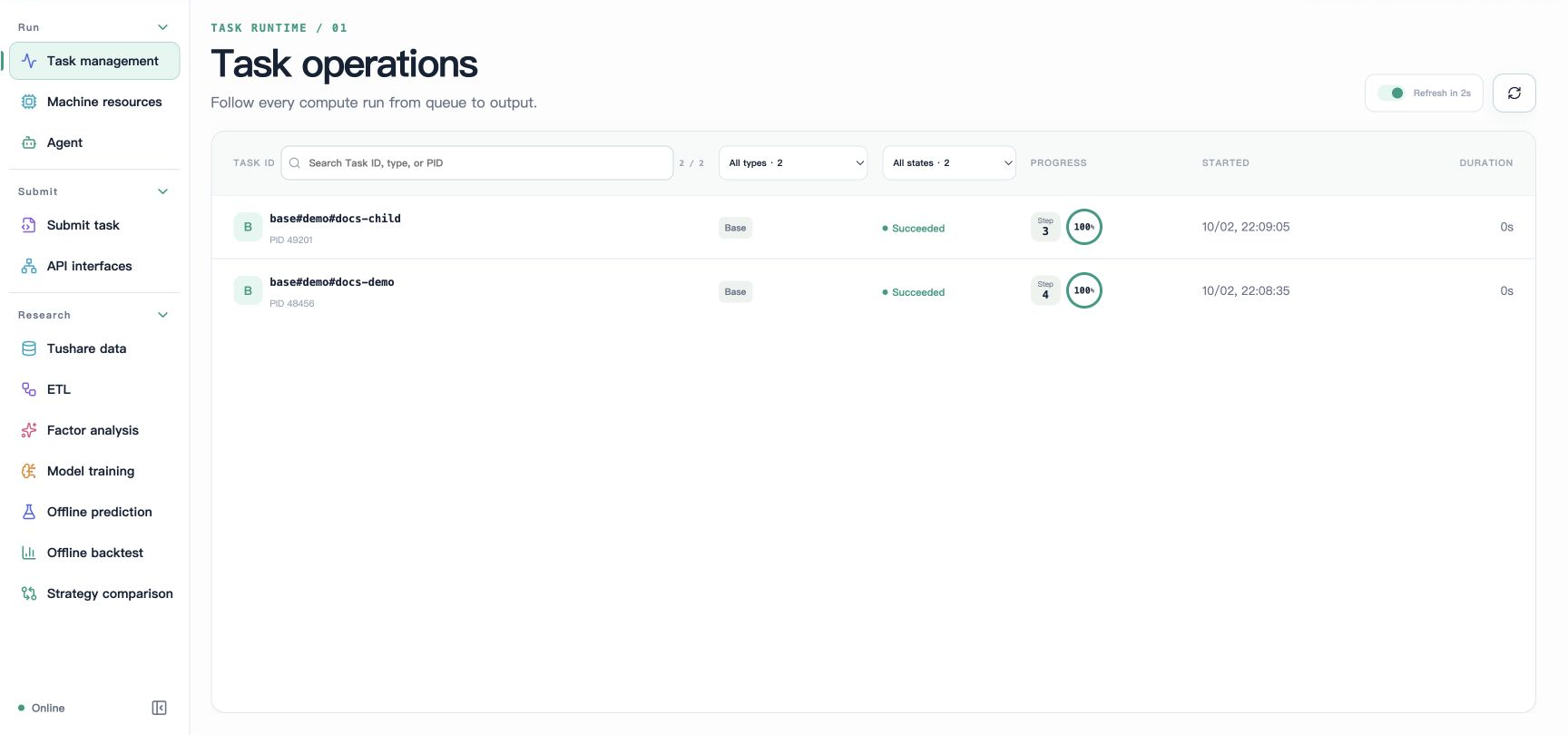Viewport: 1568px width, 735px height.
Task: Click the Task management pulse icon
Action: [x=29, y=61]
